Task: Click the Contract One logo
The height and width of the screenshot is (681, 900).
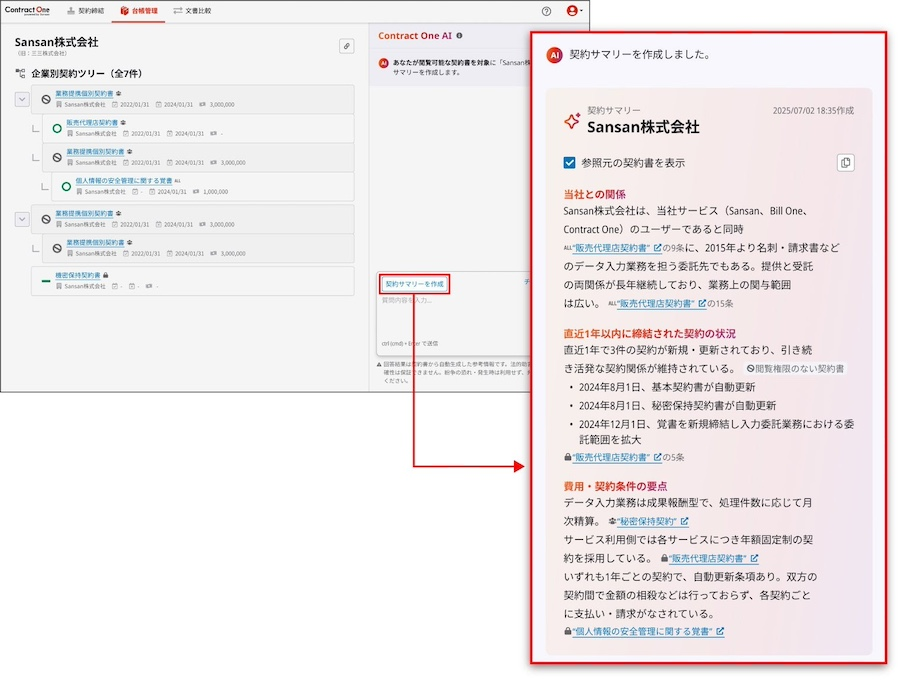Action: tap(26, 9)
